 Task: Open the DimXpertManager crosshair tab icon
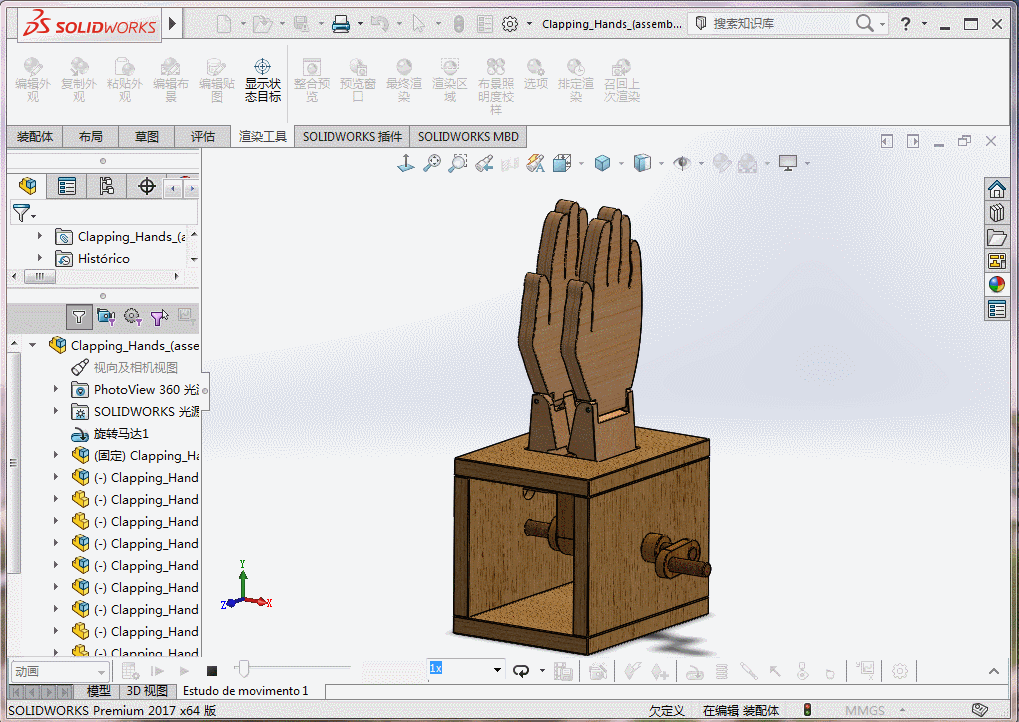tap(146, 186)
